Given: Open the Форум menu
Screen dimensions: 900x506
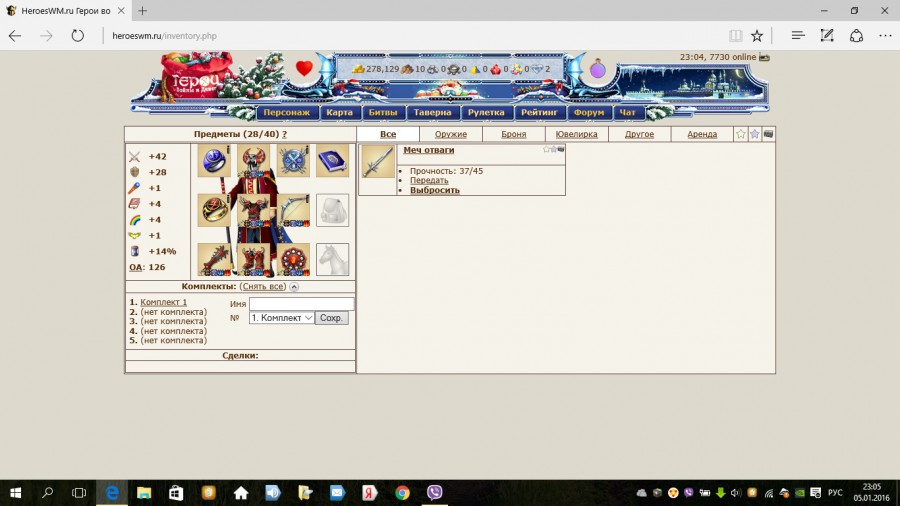Looking at the screenshot, I should click(x=588, y=112).
